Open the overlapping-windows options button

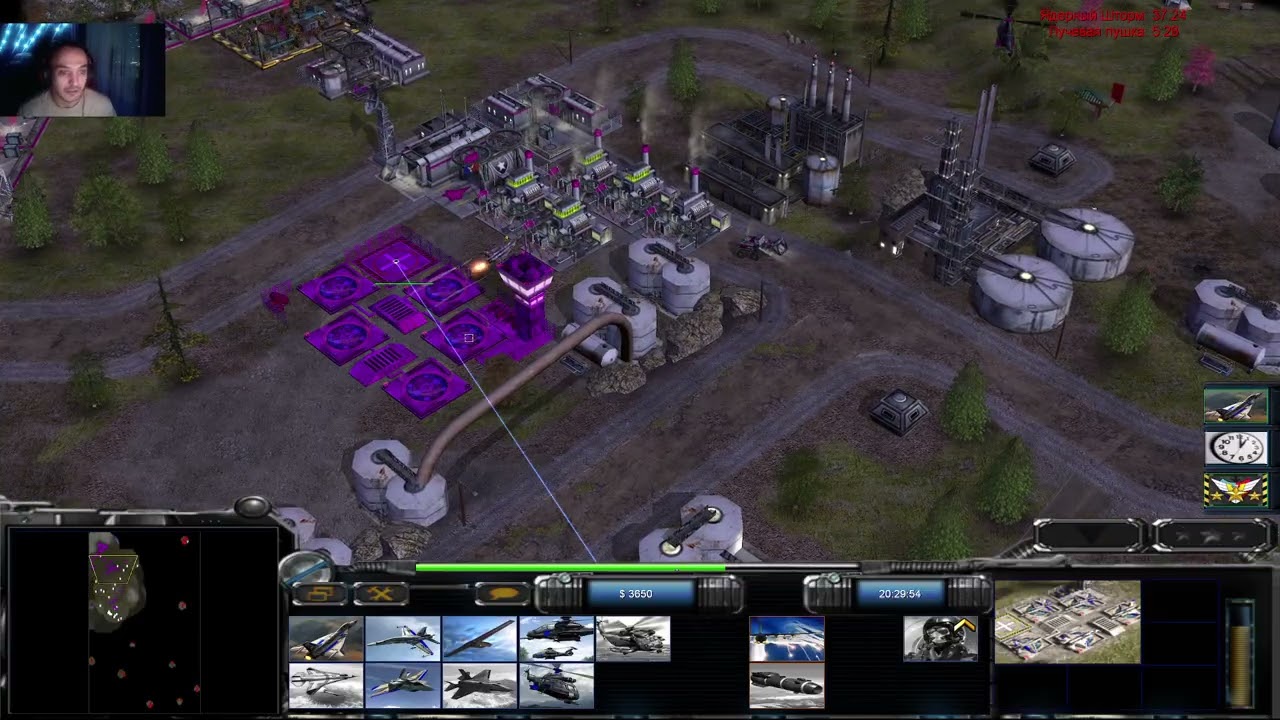tap(321, 594)
